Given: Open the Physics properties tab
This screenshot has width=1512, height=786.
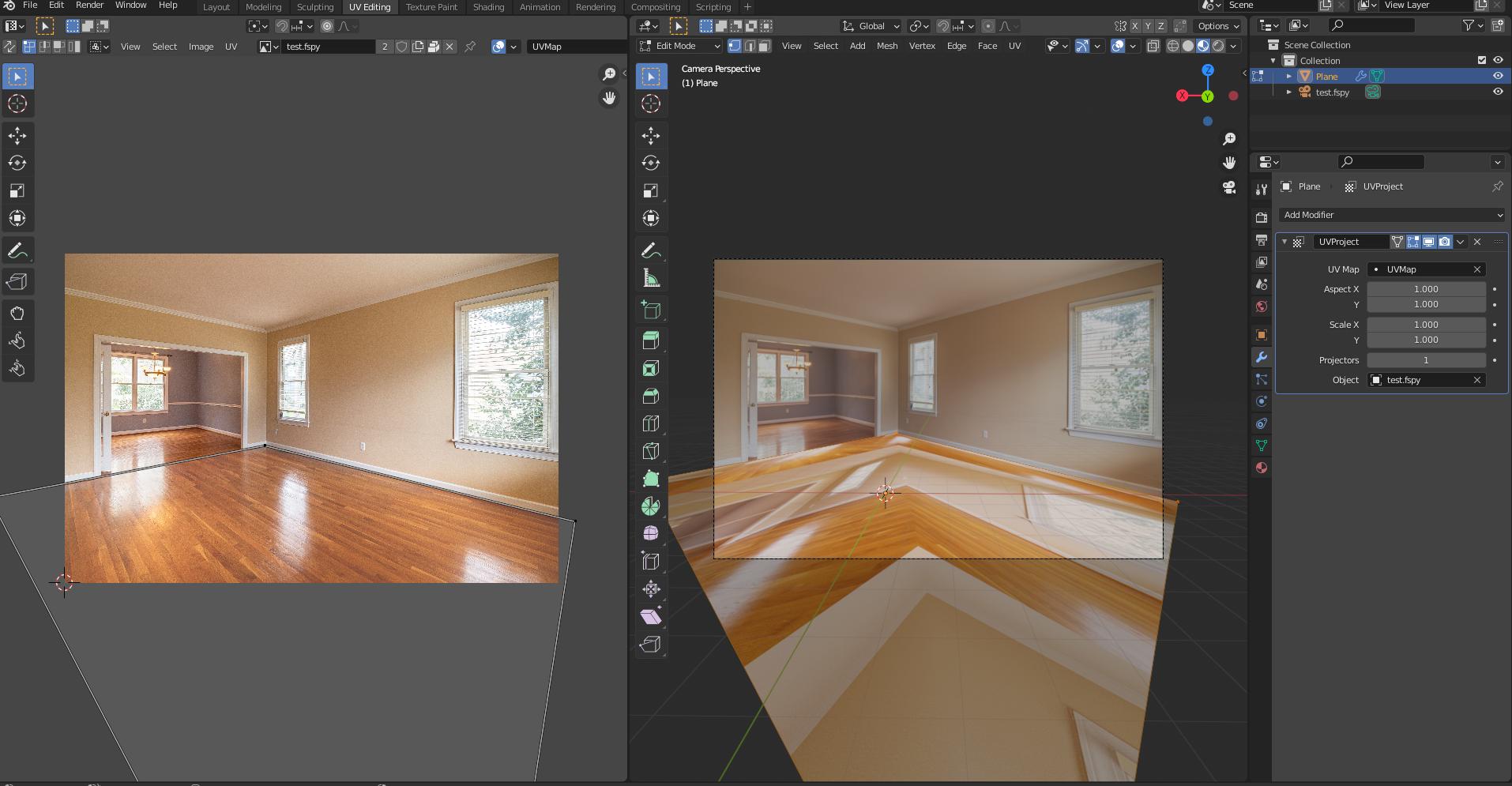Looking at the screenshot, I should point(1262,401).
